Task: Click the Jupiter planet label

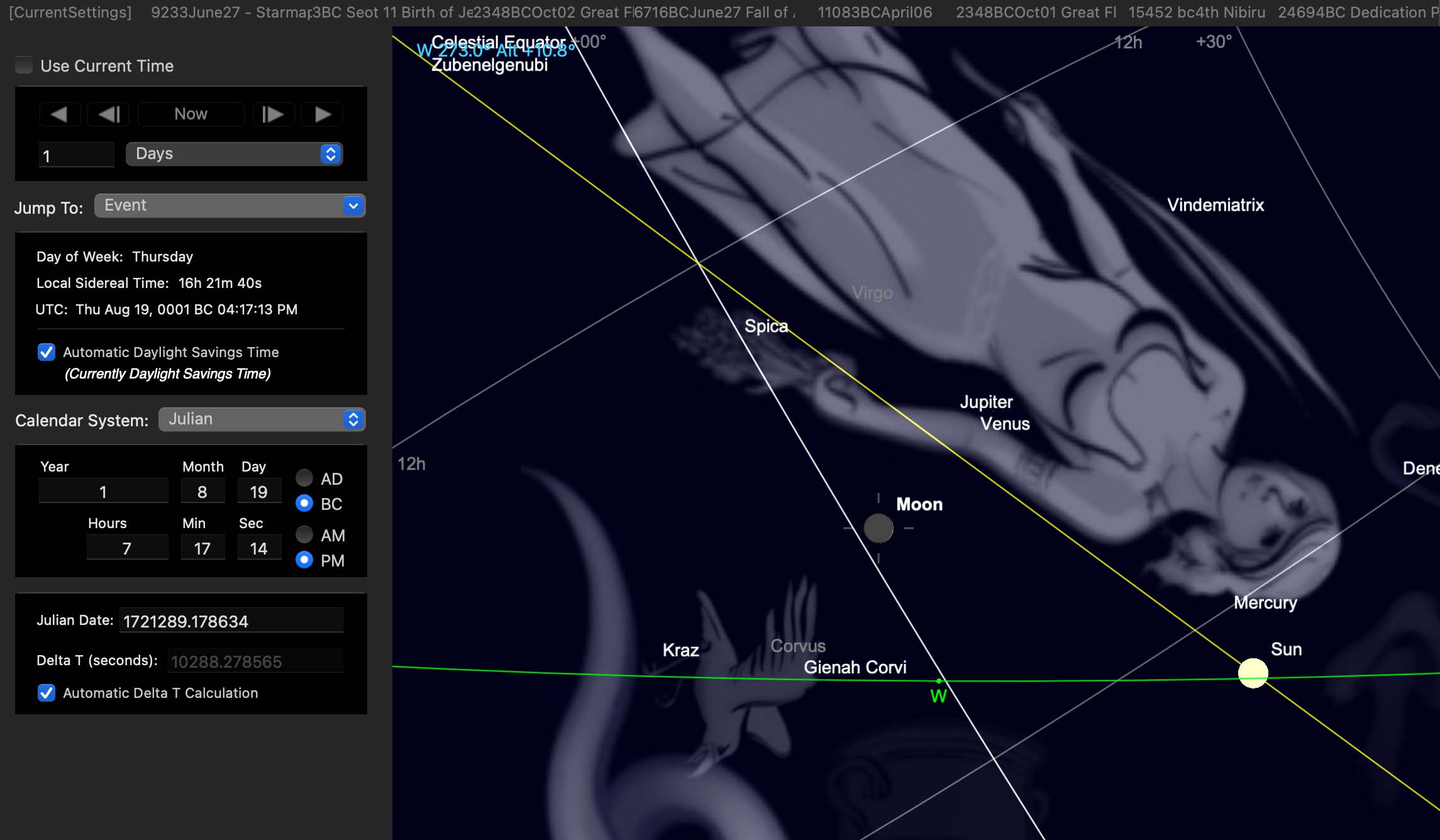Action: click(x=986, y=402)
